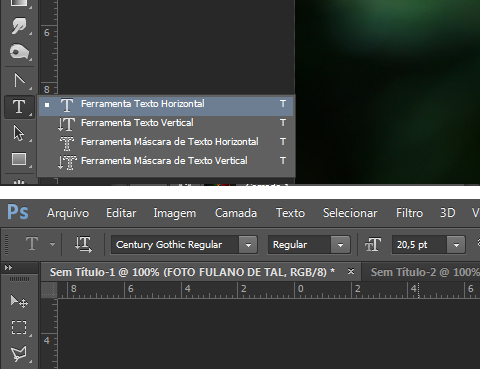Image resolution: width=480 pixels, height=369 pixels.
Task: Select the Move tool in lower toolbar
Action: coord(19,301)
